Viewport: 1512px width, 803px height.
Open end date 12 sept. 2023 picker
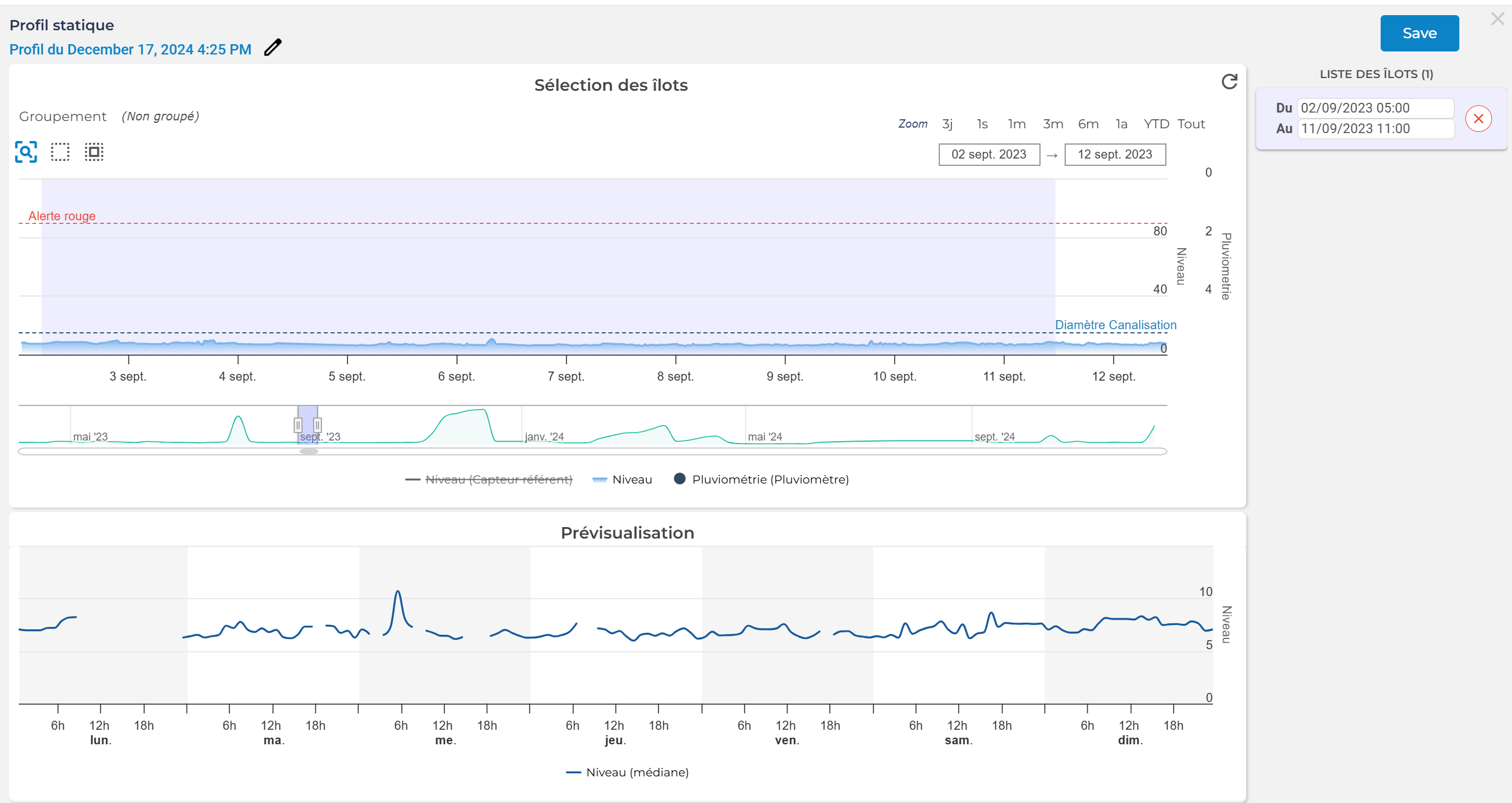pos(1114,154)
